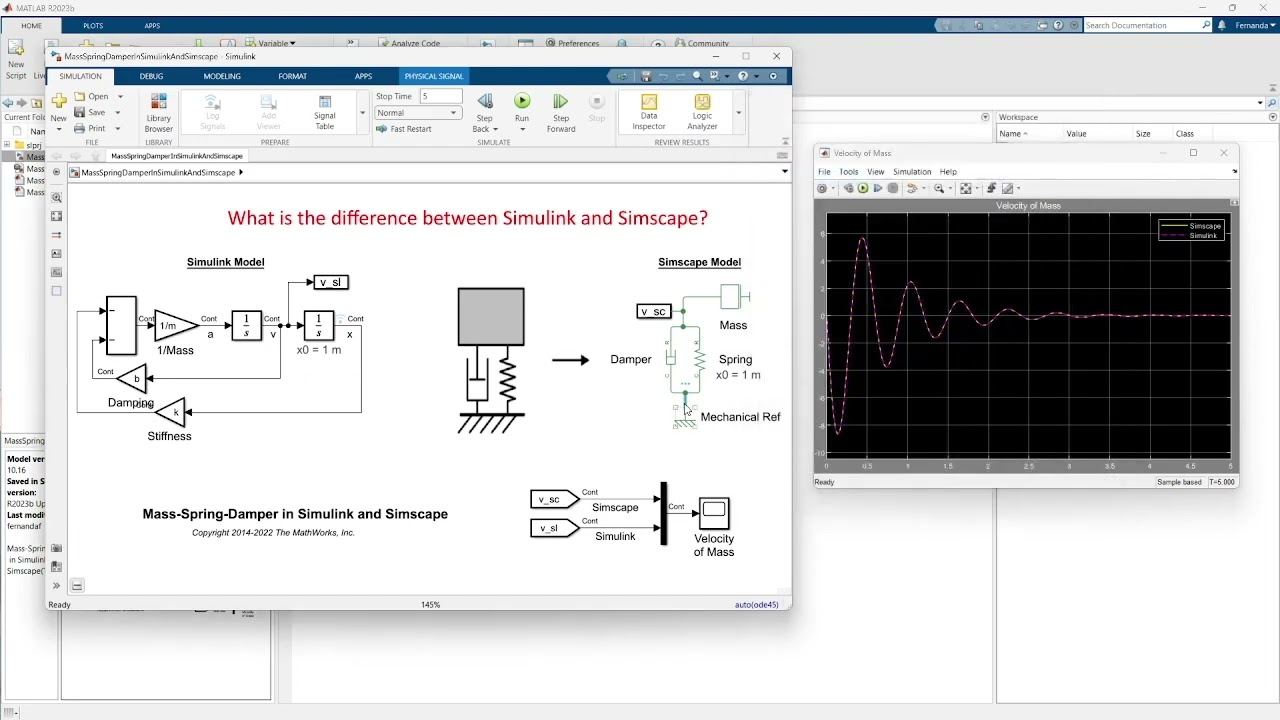Open File menu in Velocity of Mass window
Viewport: 1280px width, 720px height.
click(824, 172)
